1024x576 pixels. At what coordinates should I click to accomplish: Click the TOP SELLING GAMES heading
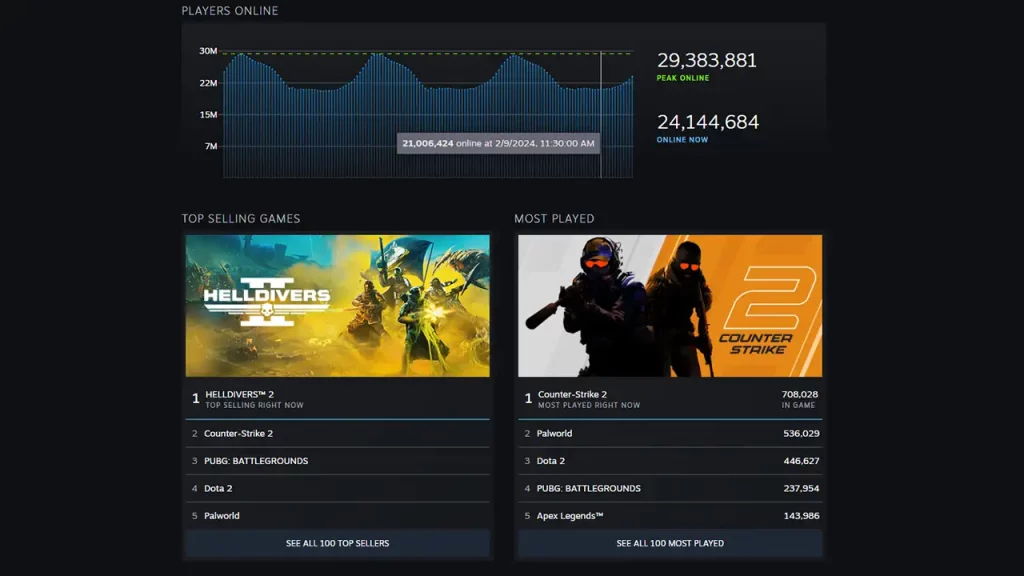point(241,219)
